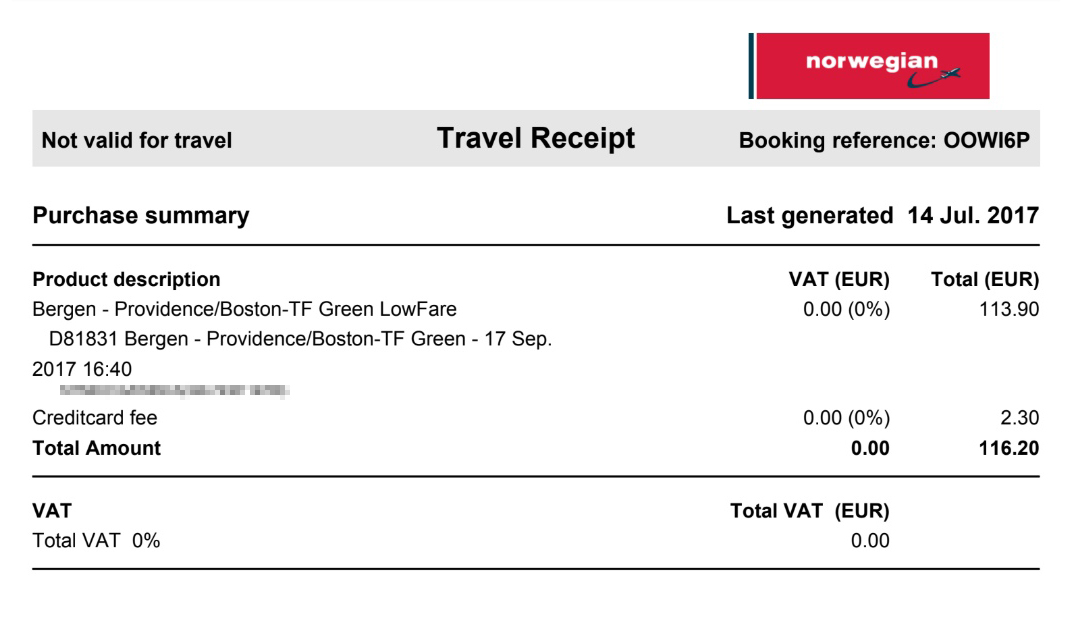Click the Last generated 14 Jul. 2017 date
This screenshot has width=1082, height=621.
[883, 215]
